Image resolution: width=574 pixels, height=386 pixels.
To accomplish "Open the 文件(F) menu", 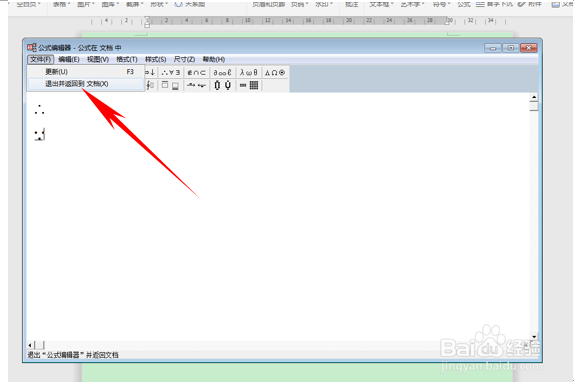I will click(x=41, y=59).
